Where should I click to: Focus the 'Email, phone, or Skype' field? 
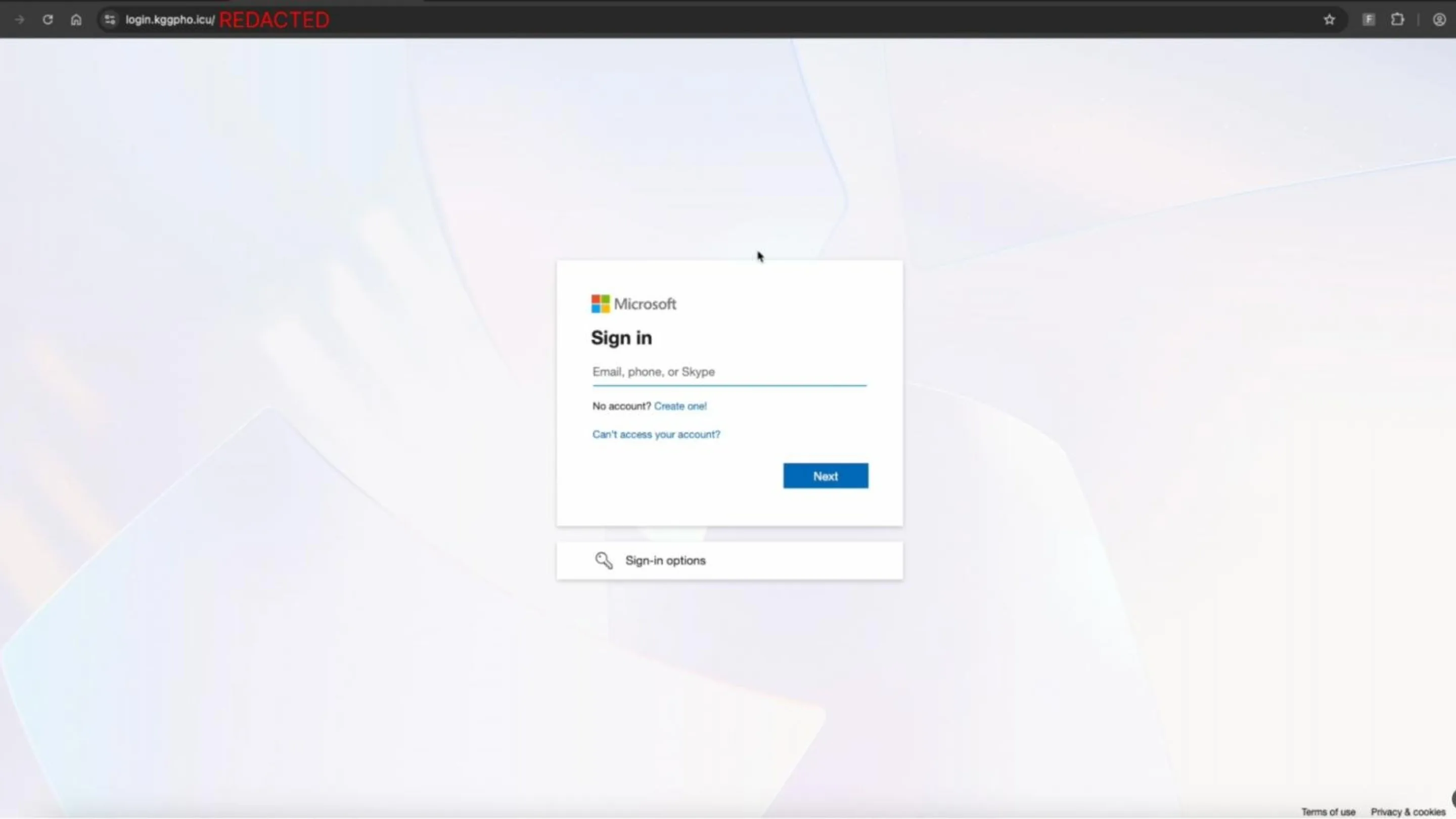tap(729, 372)
